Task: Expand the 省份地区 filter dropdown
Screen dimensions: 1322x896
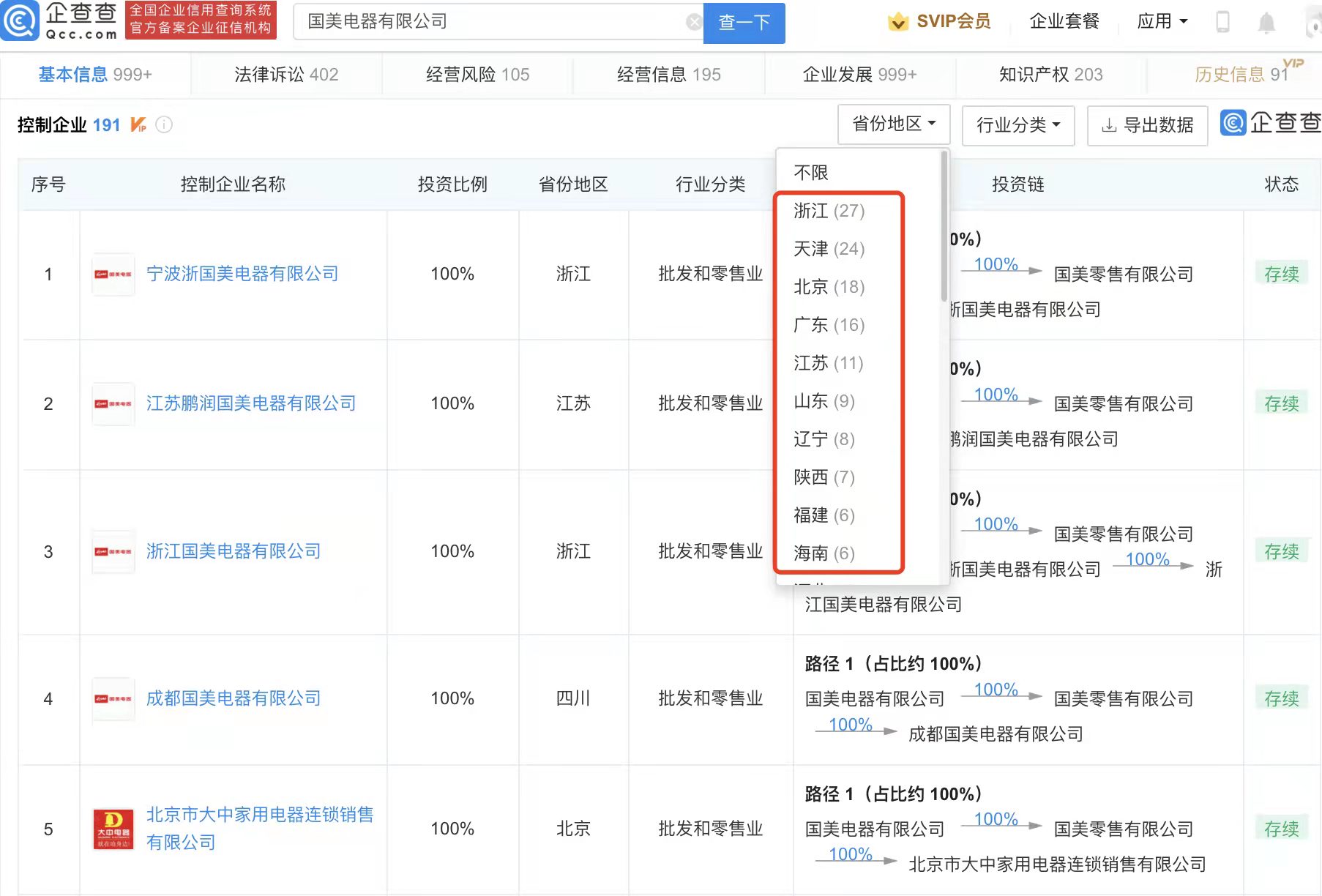Action: pos(894,124)
